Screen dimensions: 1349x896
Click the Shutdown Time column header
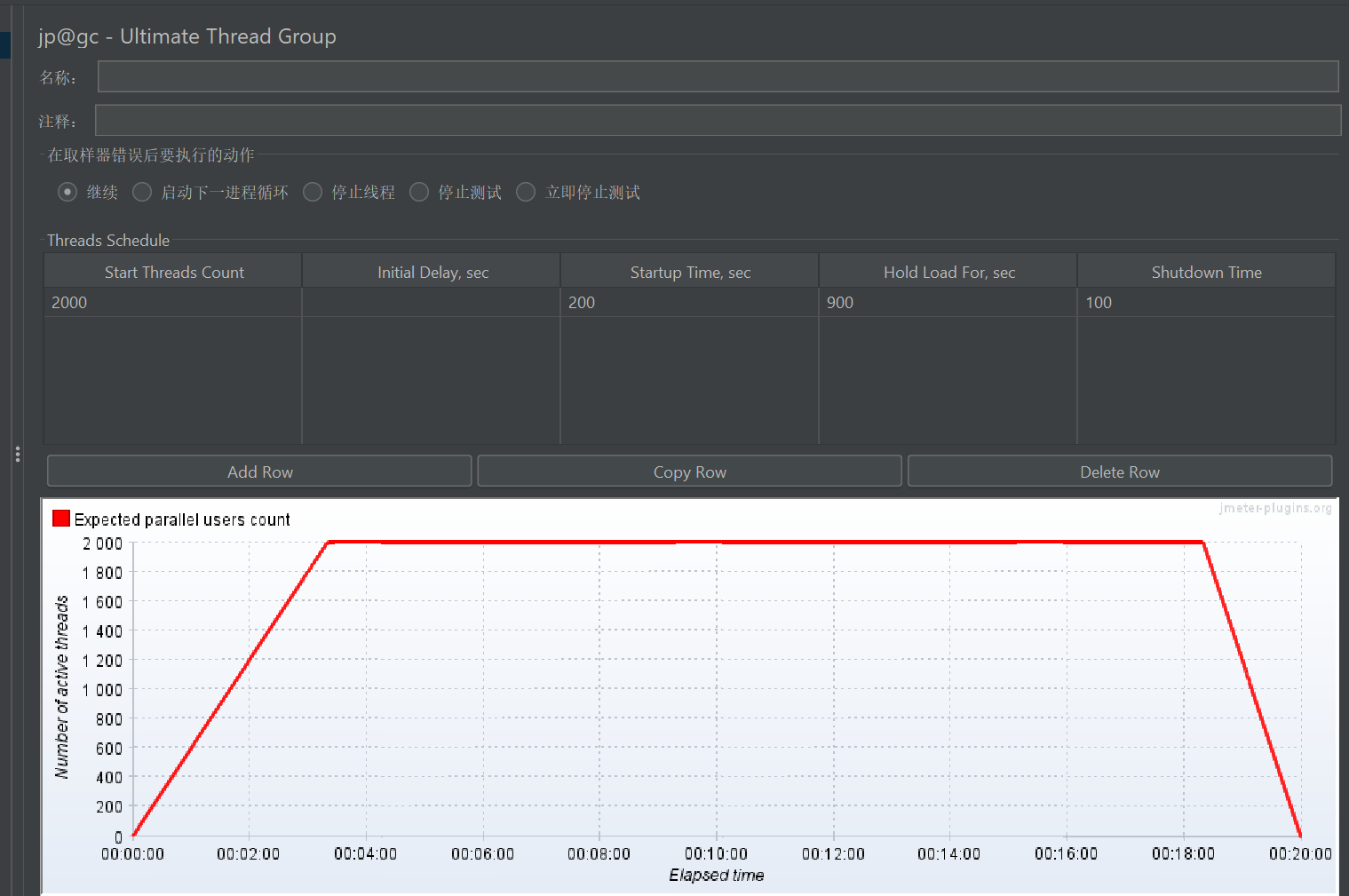(1206, 272)
